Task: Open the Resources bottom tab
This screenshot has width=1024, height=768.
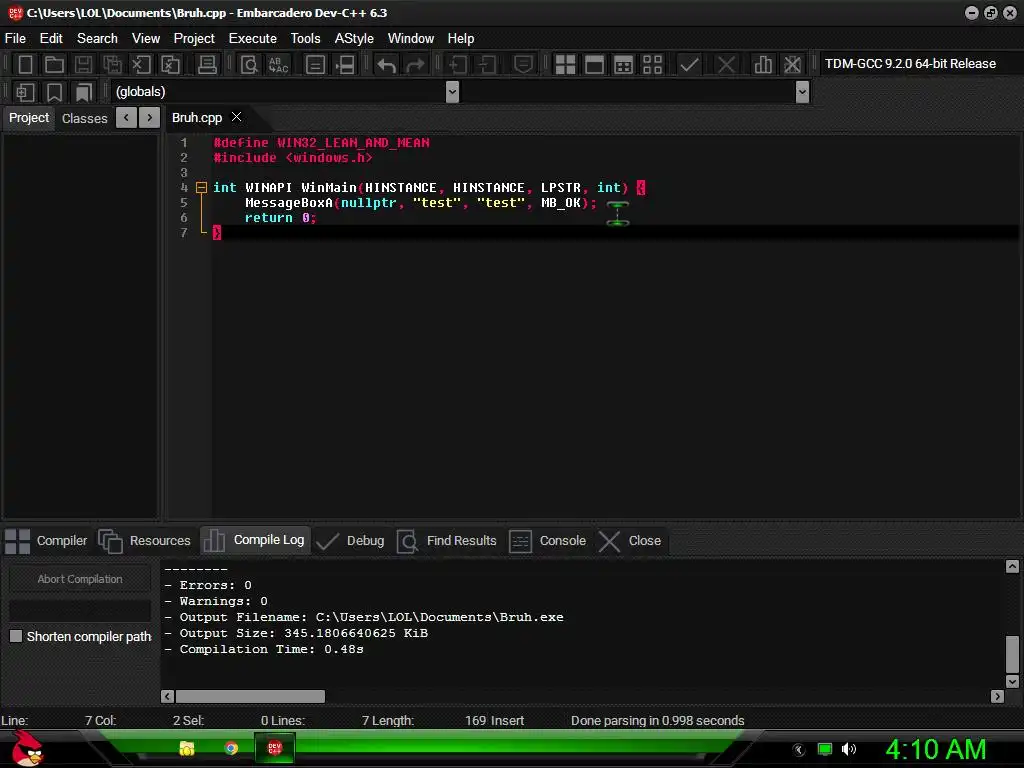Action: click(x=145, y=541)
